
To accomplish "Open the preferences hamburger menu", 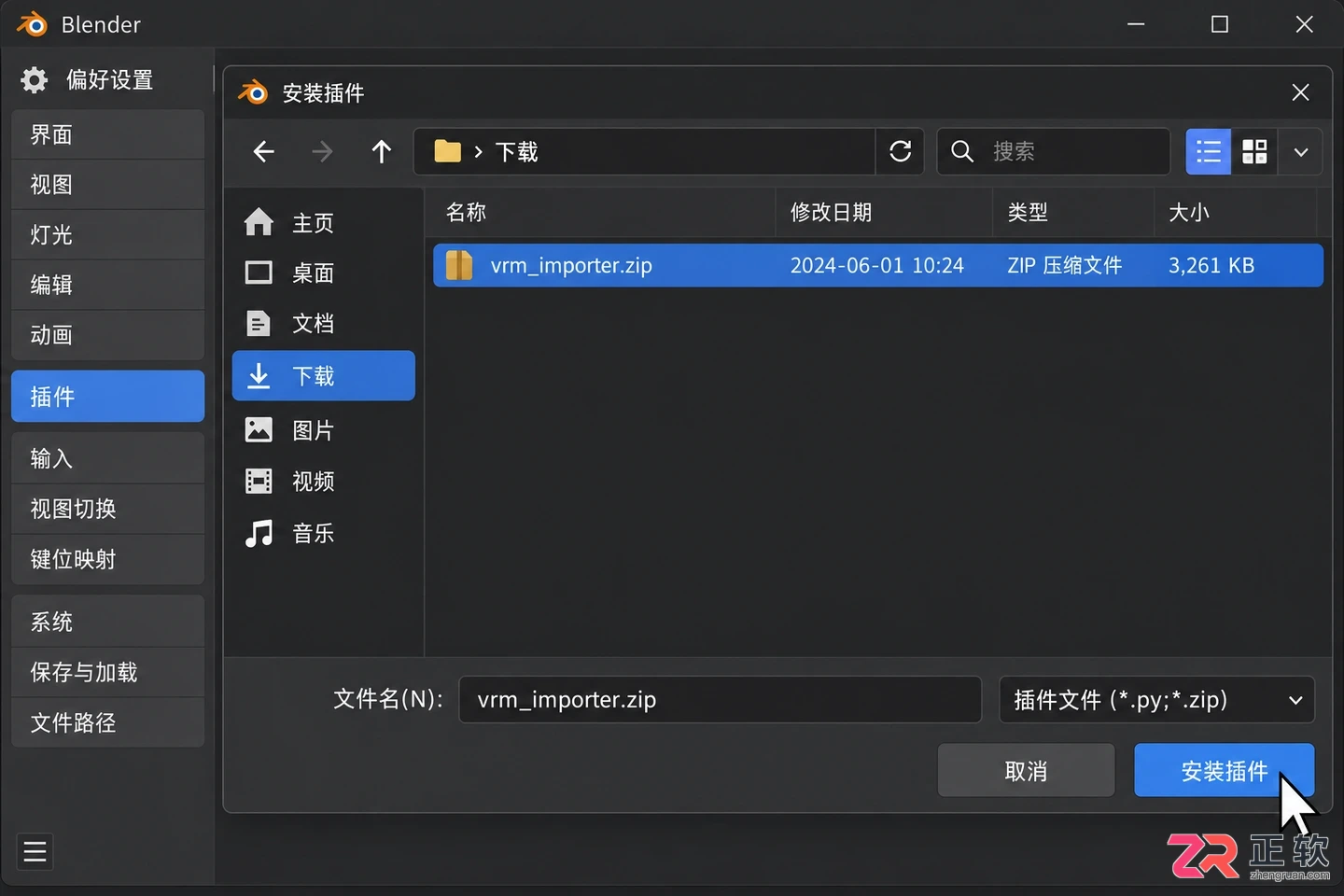I will coord(35,851).
